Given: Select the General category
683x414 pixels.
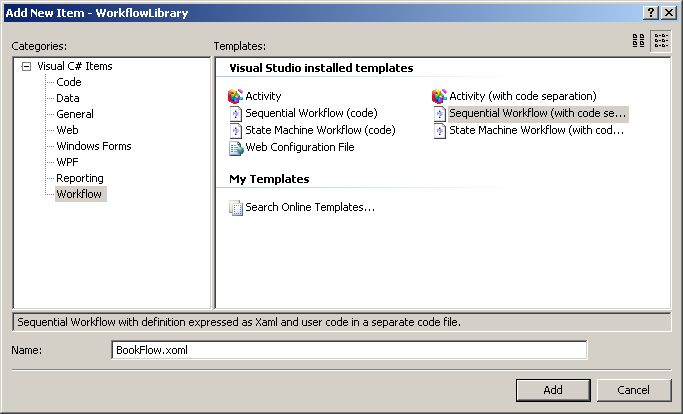Looking at the screenshot, I should coord(75,114).
